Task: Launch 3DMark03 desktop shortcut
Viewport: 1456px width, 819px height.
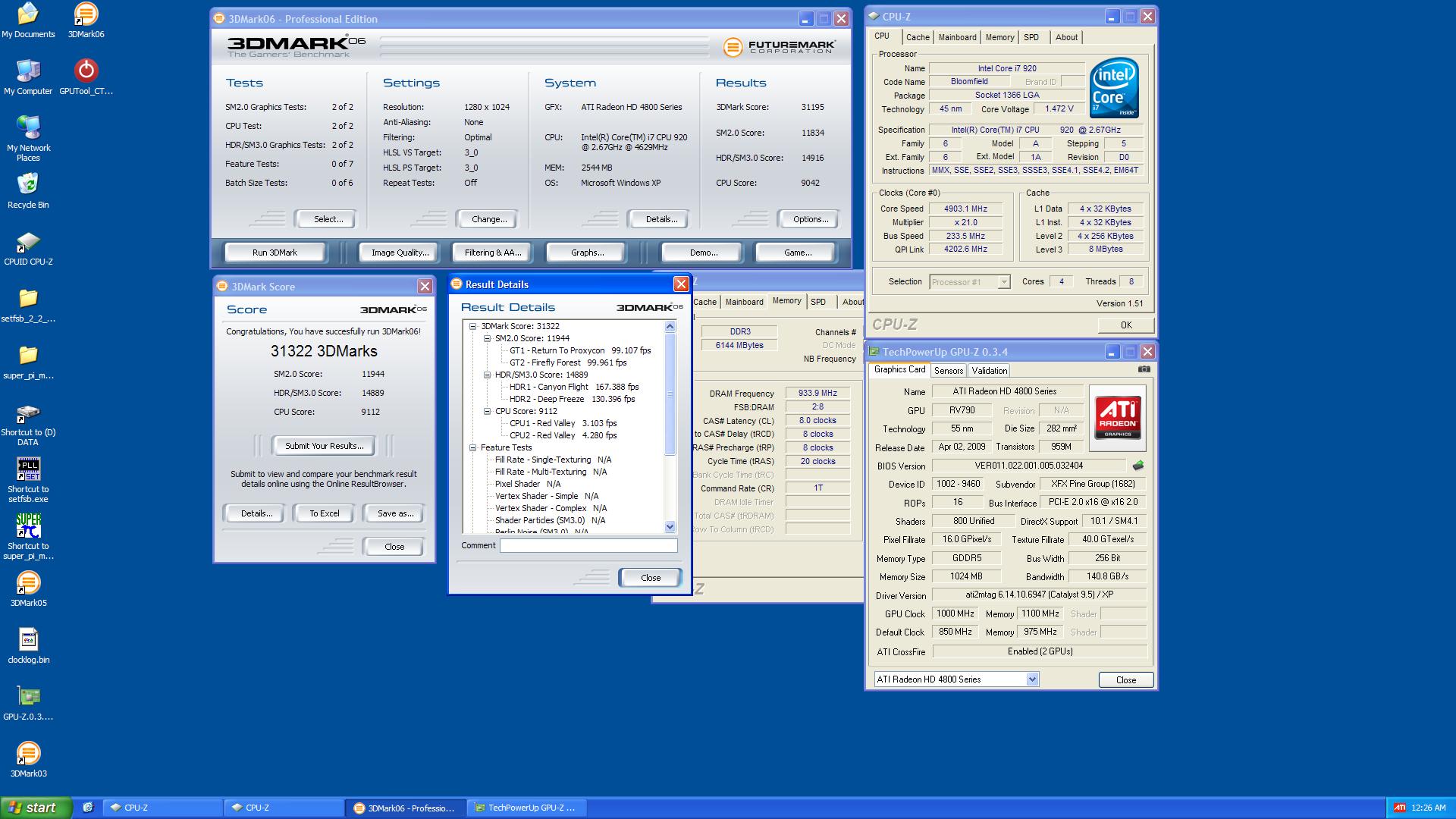Action: click(28, 760)
